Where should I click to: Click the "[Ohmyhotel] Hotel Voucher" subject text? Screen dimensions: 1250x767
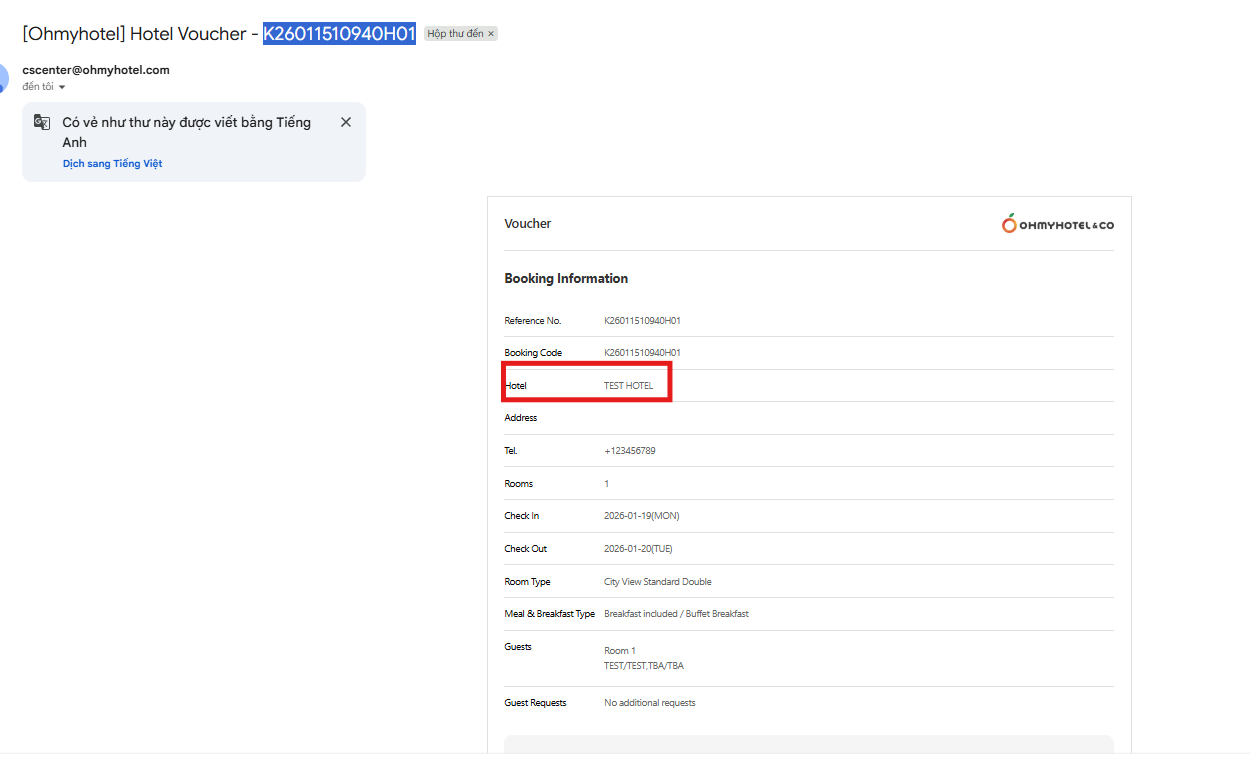coord(134,34)
